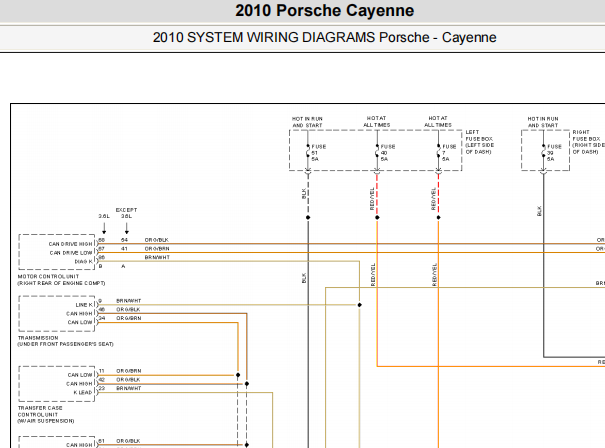Click the "CAN DRIVE HIGH" terminal label
The image size is (605, 448).
tap(71, 244)
